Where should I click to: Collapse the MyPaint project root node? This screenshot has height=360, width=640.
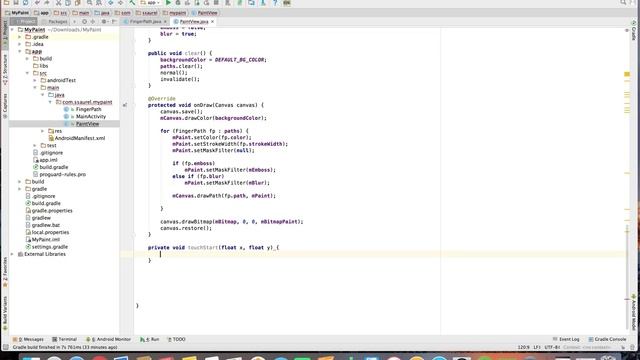point(12,30)
